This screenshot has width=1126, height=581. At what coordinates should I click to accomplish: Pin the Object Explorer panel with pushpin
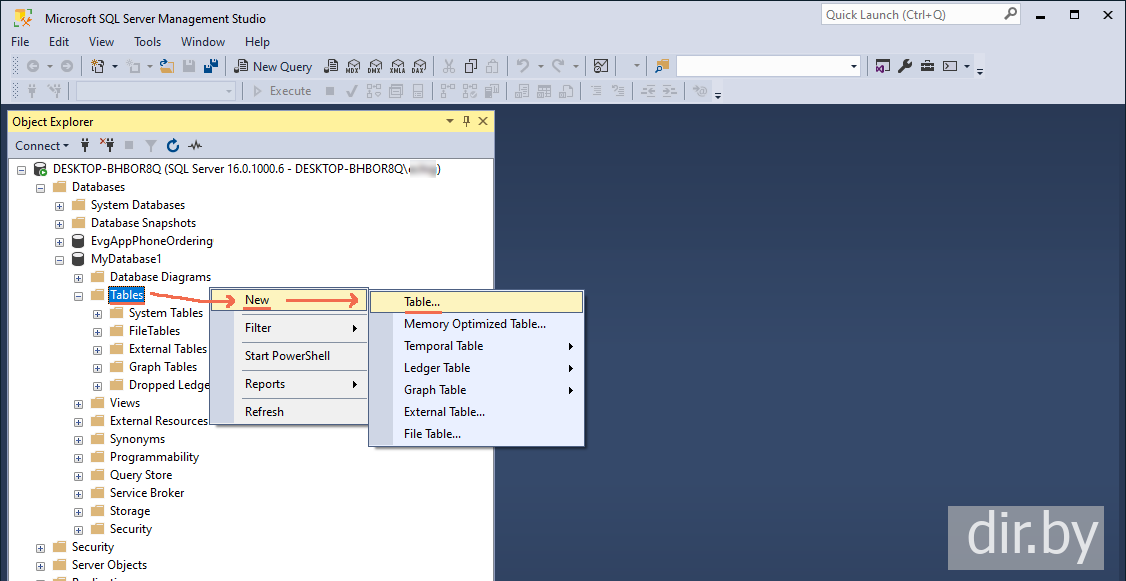point(466,121)
